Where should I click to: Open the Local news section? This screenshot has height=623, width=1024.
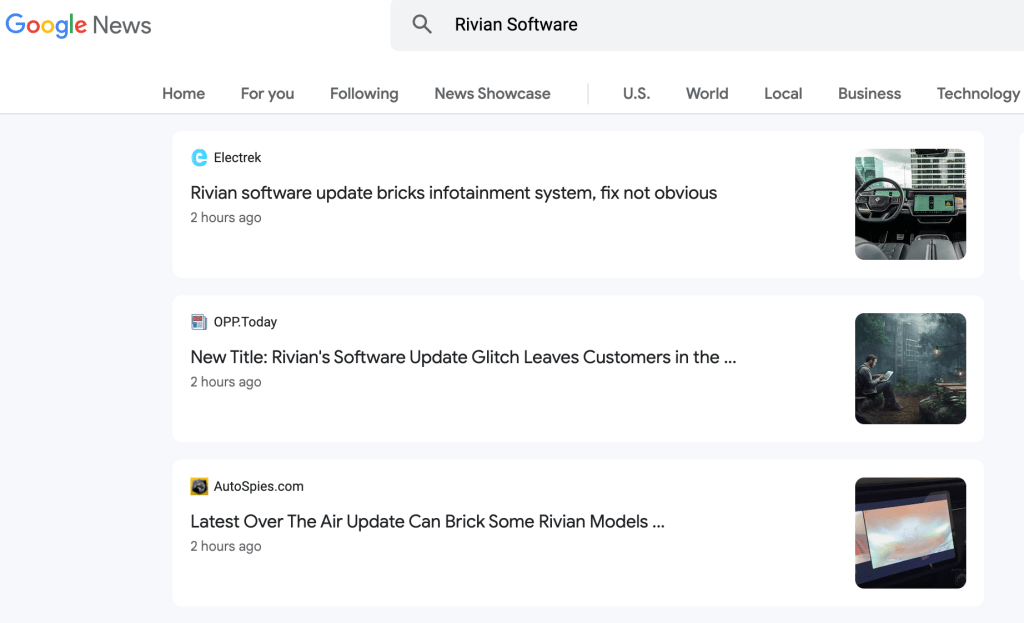pyautogui.click(x=783, y=93)
